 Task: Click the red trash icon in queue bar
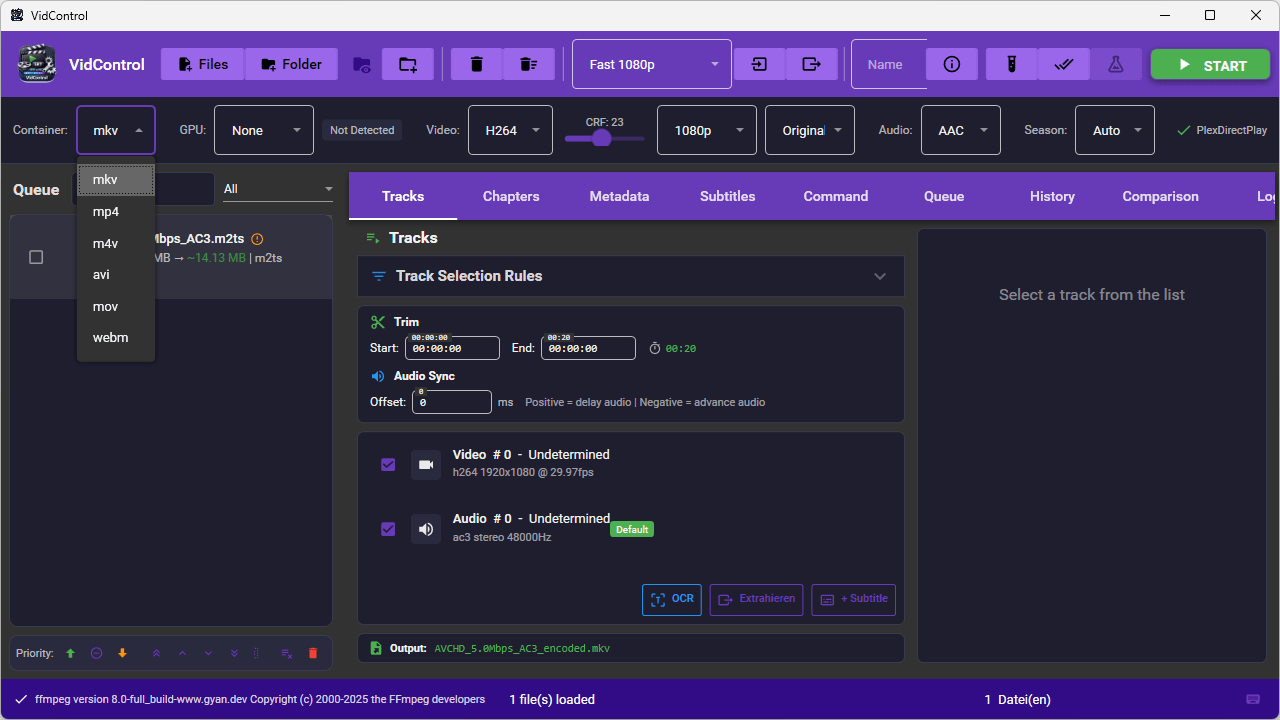tap(313, 653)
